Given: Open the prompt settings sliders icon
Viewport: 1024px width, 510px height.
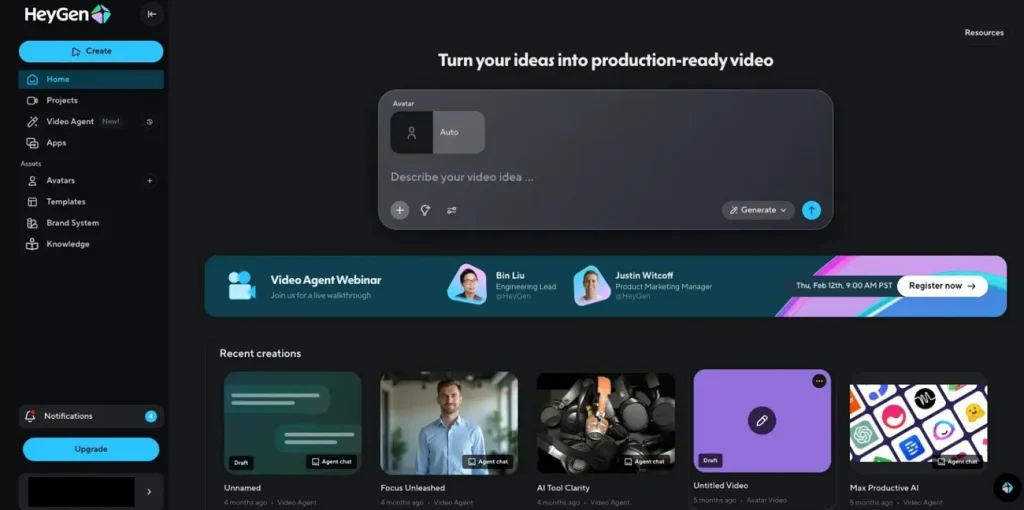Looking at the screenshot, I should tap(451, 210).
